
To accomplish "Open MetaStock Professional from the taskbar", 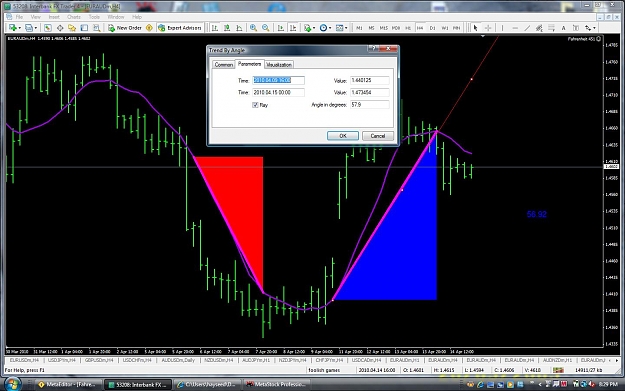I will click(x=276, y=384).
